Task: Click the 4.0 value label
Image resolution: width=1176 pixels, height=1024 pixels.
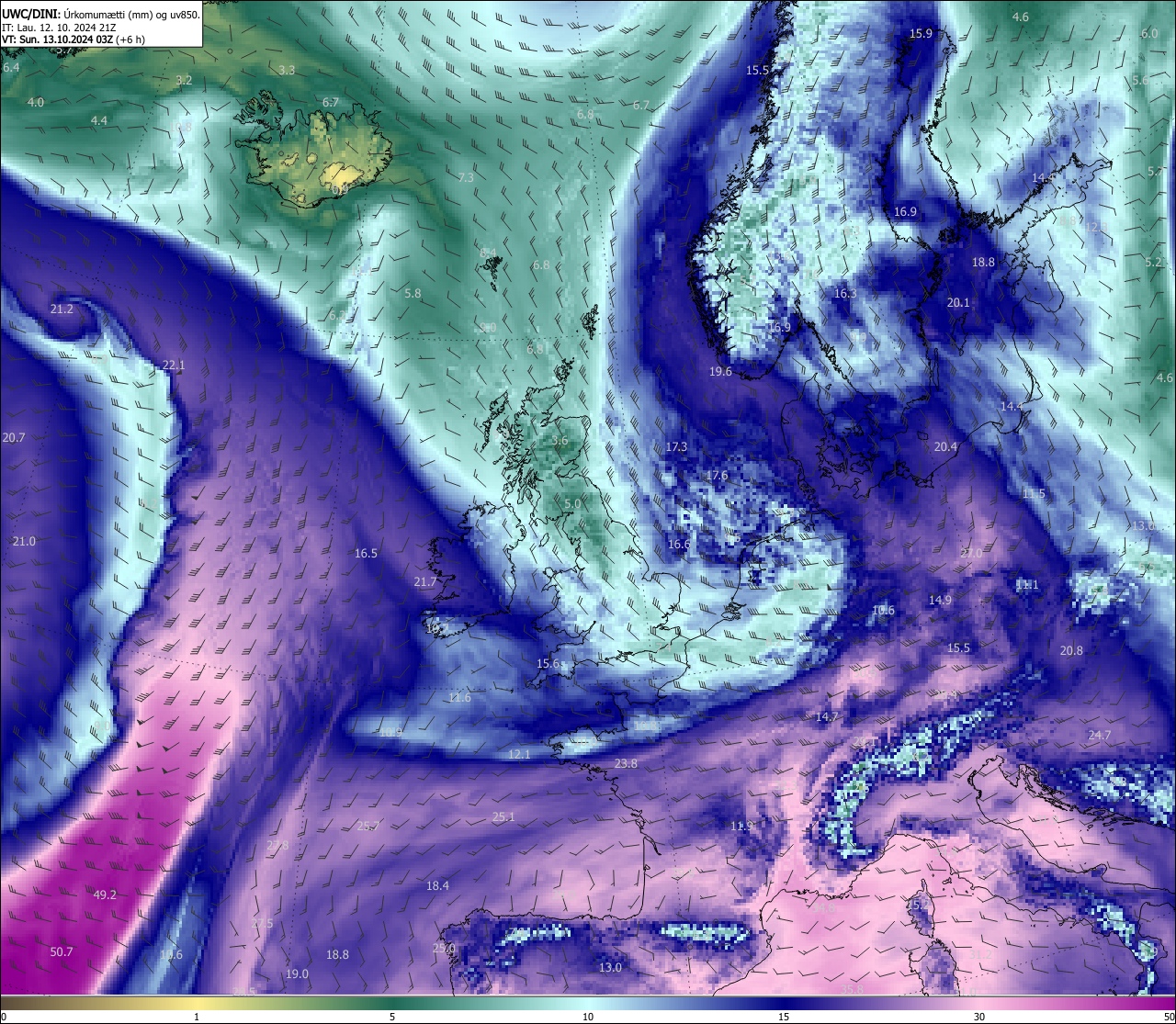Action: [x=35, y=102]
